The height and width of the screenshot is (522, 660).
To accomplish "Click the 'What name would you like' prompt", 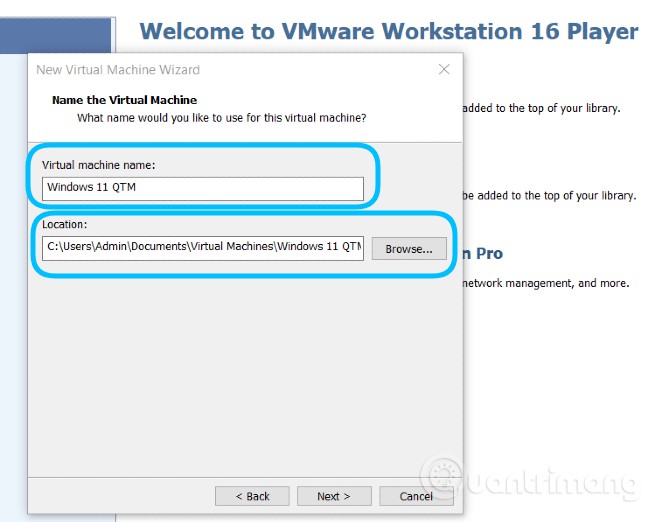I will [x=222, y=117].
